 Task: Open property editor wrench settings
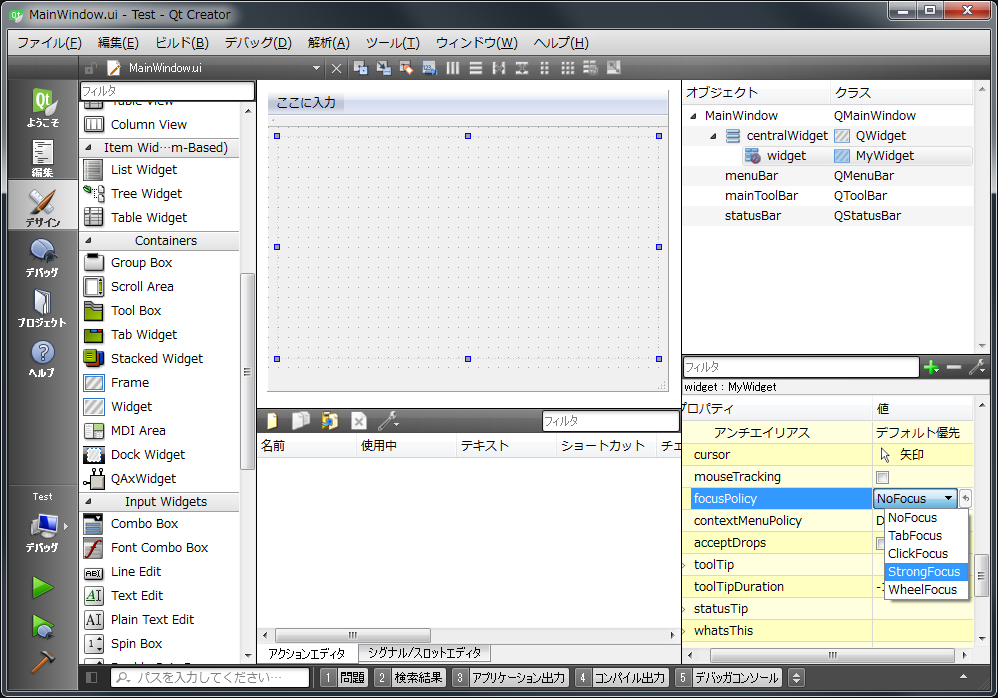tap(977, 367)
